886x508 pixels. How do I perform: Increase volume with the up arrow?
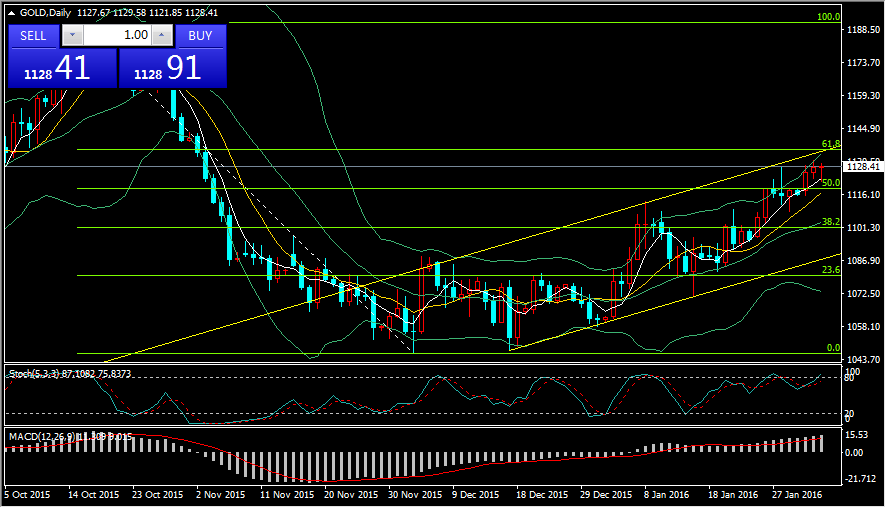[x=163, y=35]
